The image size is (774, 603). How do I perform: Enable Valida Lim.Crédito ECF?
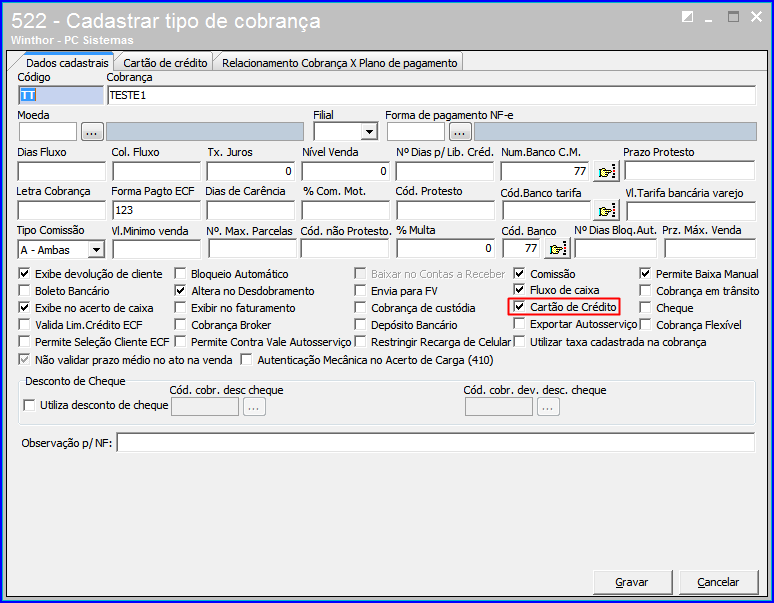pyautogui.click(x=24, y=324)
